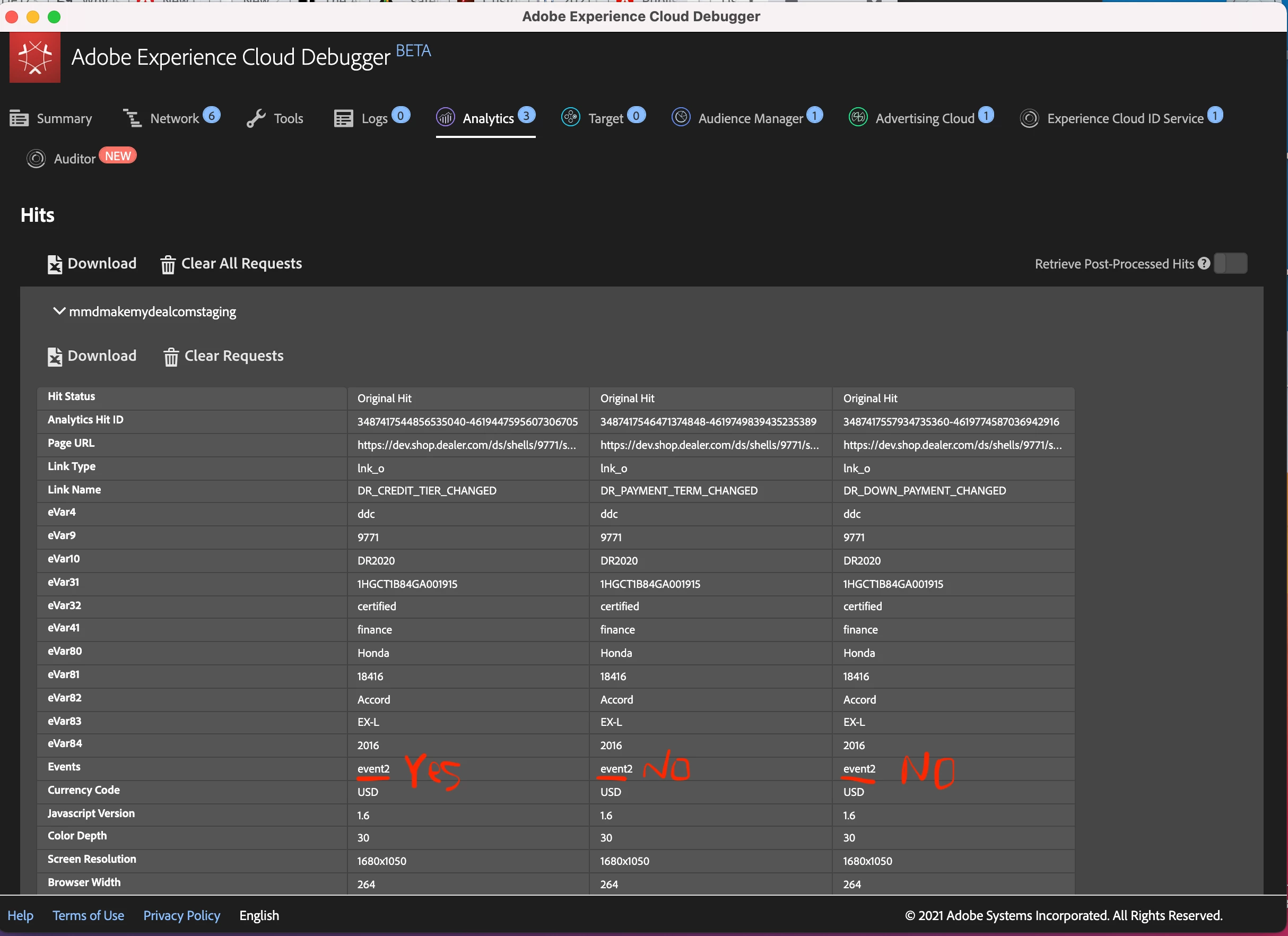Screen dimensions: 1288x936
Task: Click the Adobe Experience Cloud Debugger logo
Action: [34, 57]
